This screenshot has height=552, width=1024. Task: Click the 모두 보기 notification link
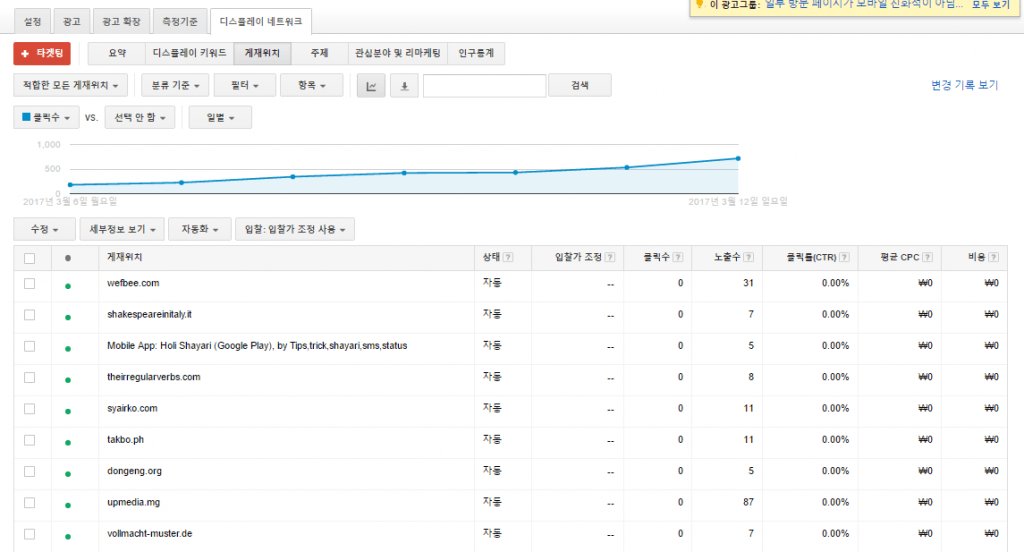(x=991, y=5)
